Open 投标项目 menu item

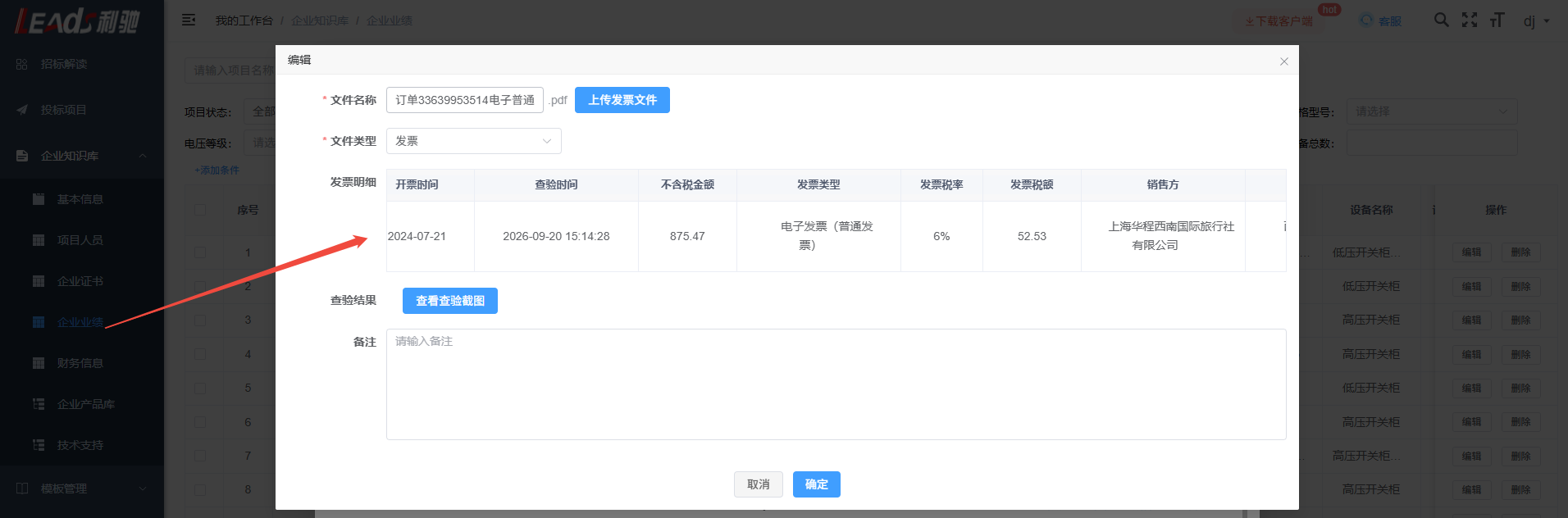pyautogui.click(x=64, y=110)
